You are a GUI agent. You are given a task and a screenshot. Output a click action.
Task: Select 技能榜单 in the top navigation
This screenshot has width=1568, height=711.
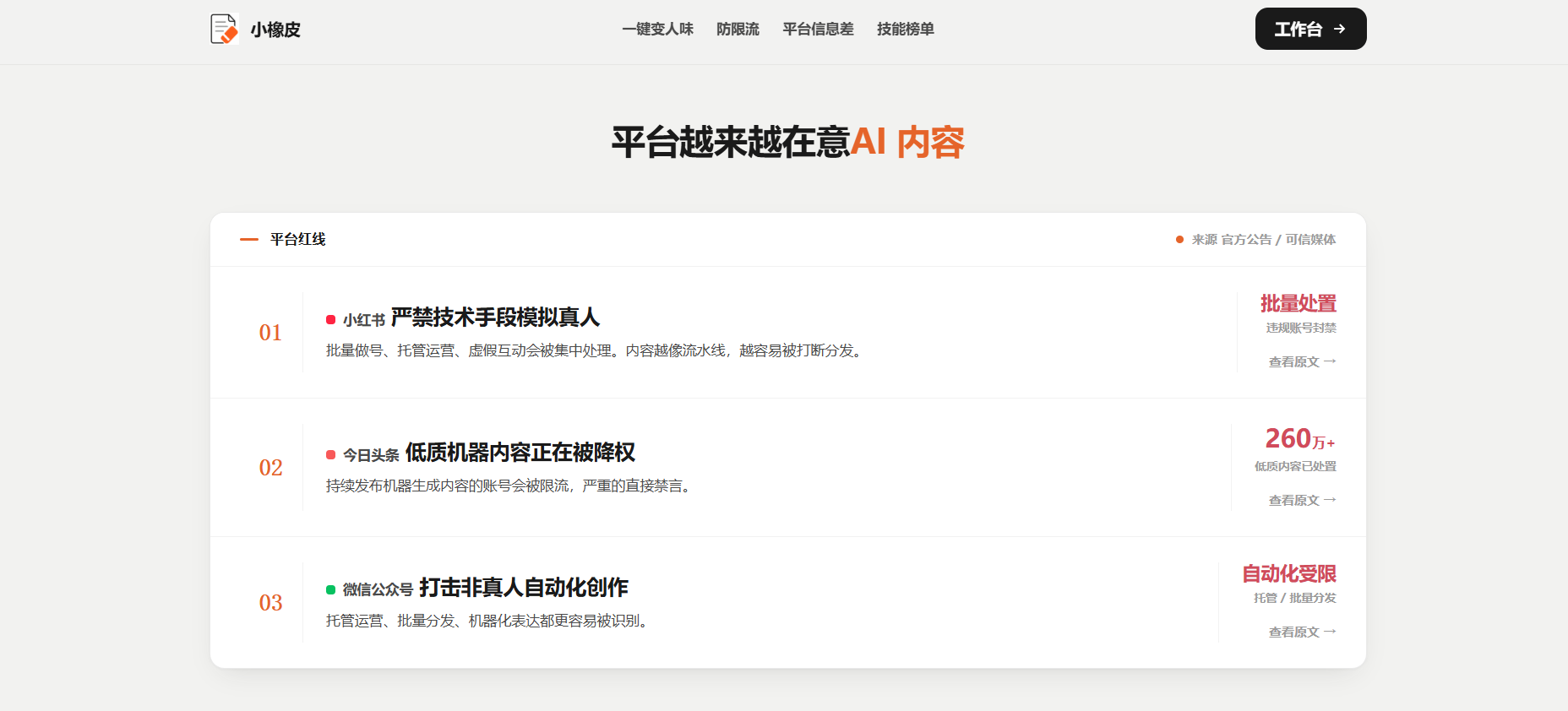(905, 29)
